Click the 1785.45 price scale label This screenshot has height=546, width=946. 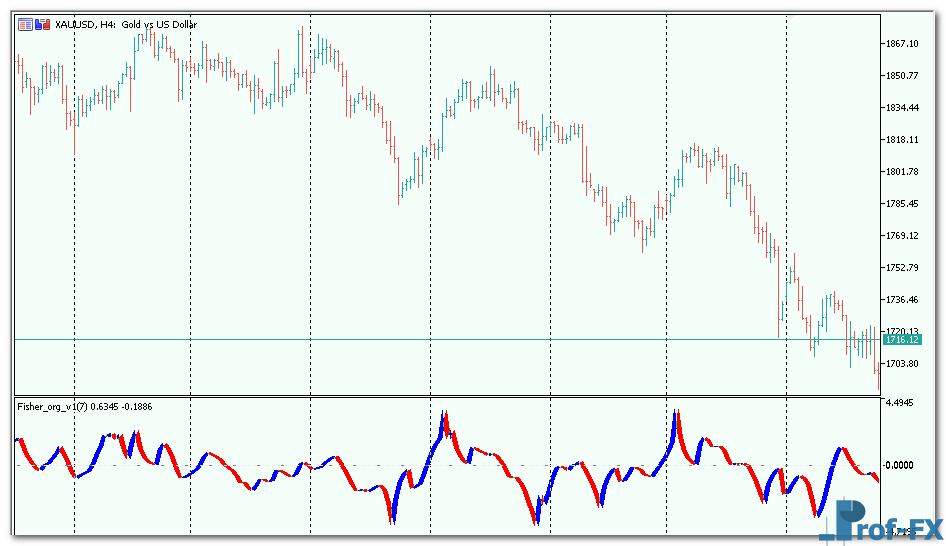coord(902,204)
